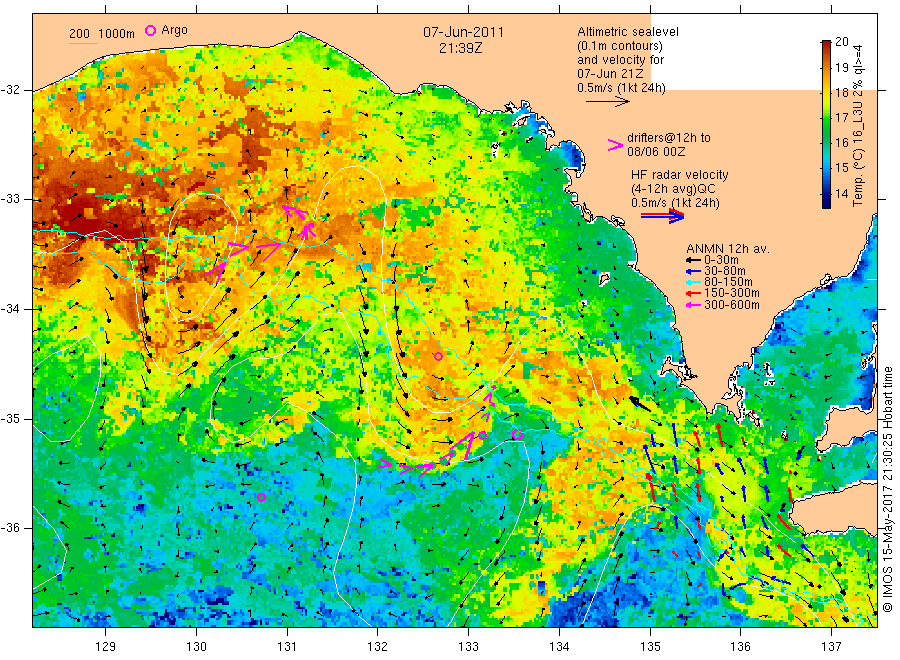Click the time stamp '21:39Z'
The width and height of the screenshot is (900, 660).
[460, 48]
